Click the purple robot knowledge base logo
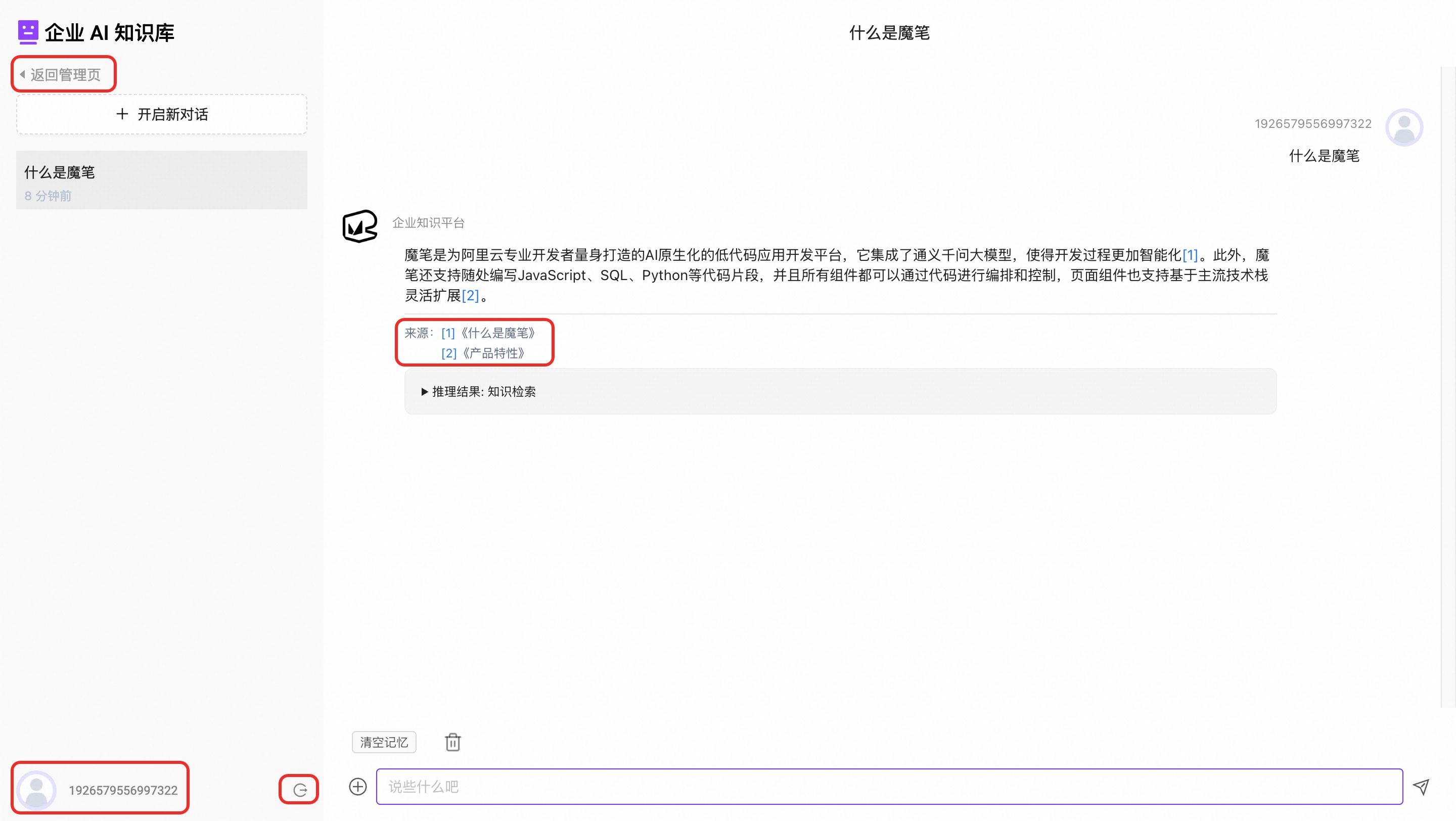Viewport: 1456px width, 821px height. coord(28,32)
